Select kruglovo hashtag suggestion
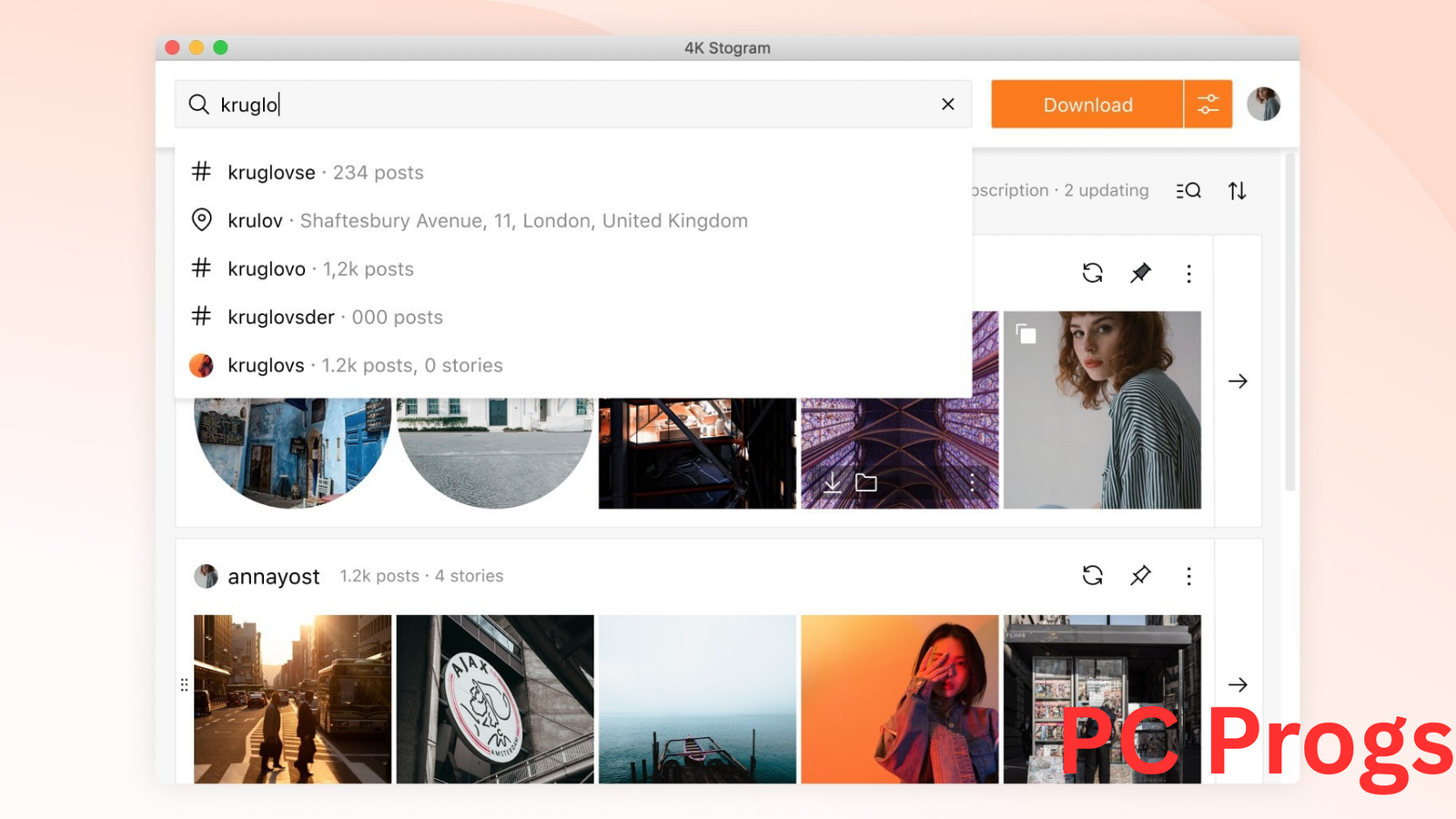 coord(573,268)
